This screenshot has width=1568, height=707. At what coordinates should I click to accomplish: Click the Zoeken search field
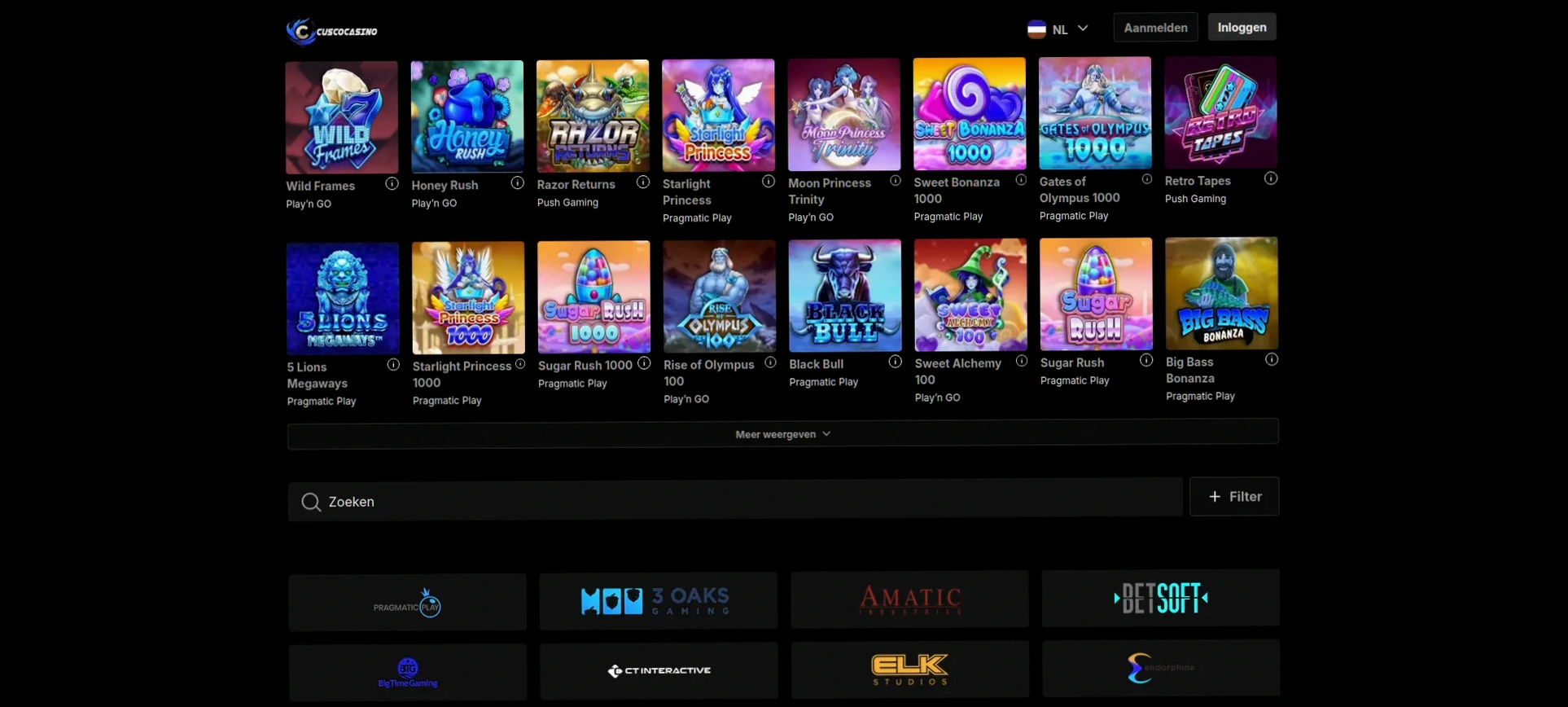(735, 501)
